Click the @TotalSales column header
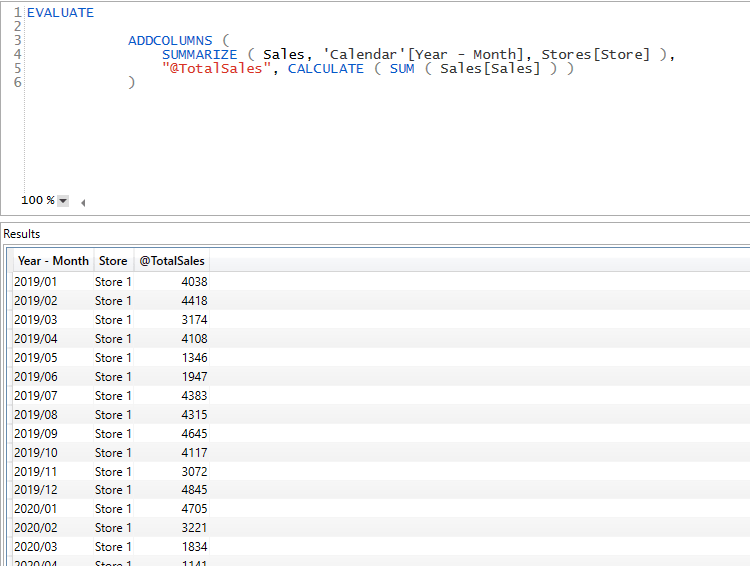The height and width of the screenshot is (566, 750). [x=171, y=261]
